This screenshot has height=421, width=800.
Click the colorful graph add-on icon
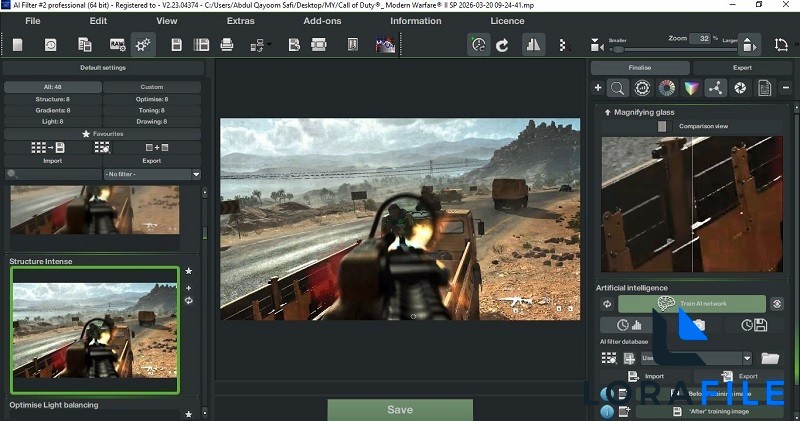coord(385,45)
